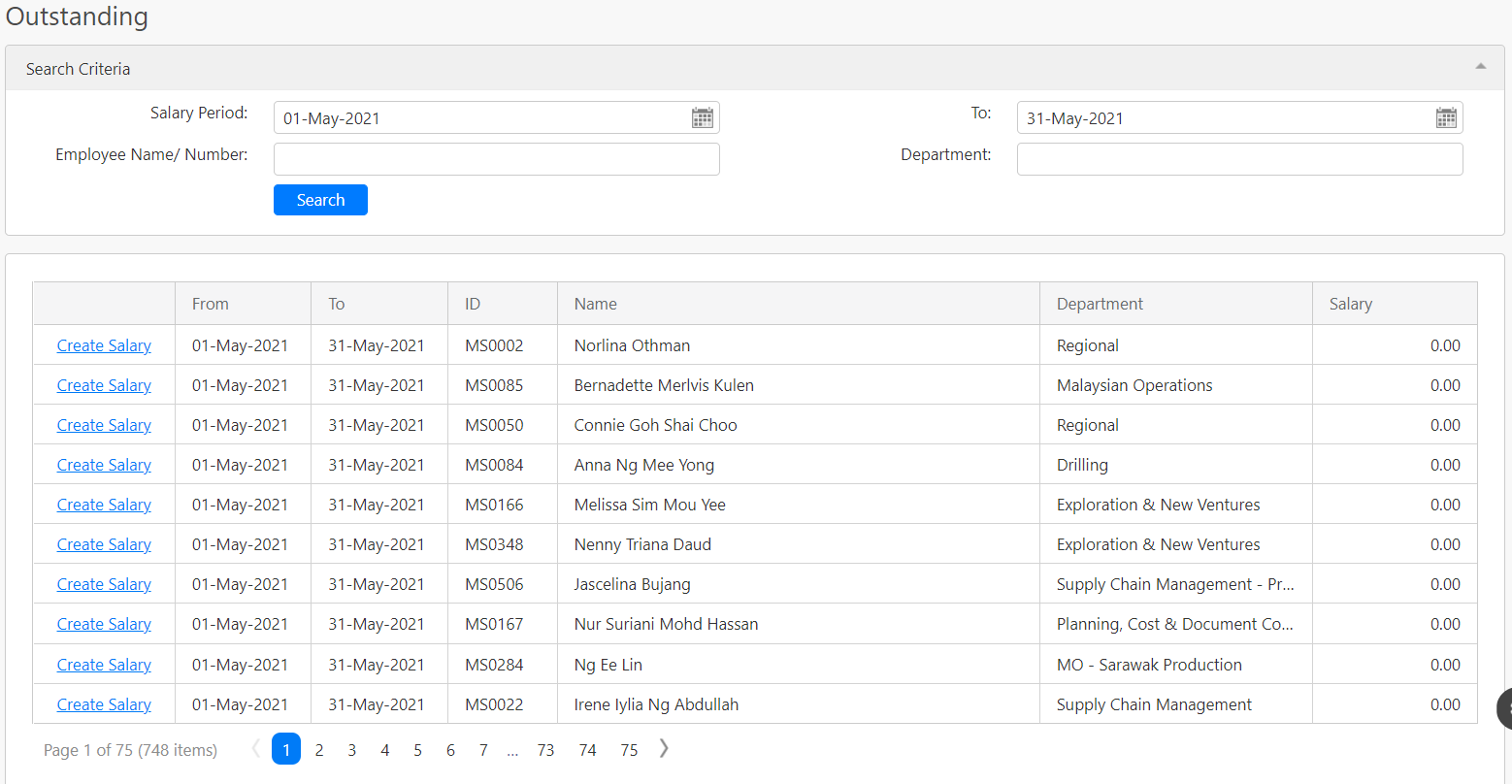Screen dimensions: 1512x784
Task: Sort by the From column header
Action: tap(243, 304)
